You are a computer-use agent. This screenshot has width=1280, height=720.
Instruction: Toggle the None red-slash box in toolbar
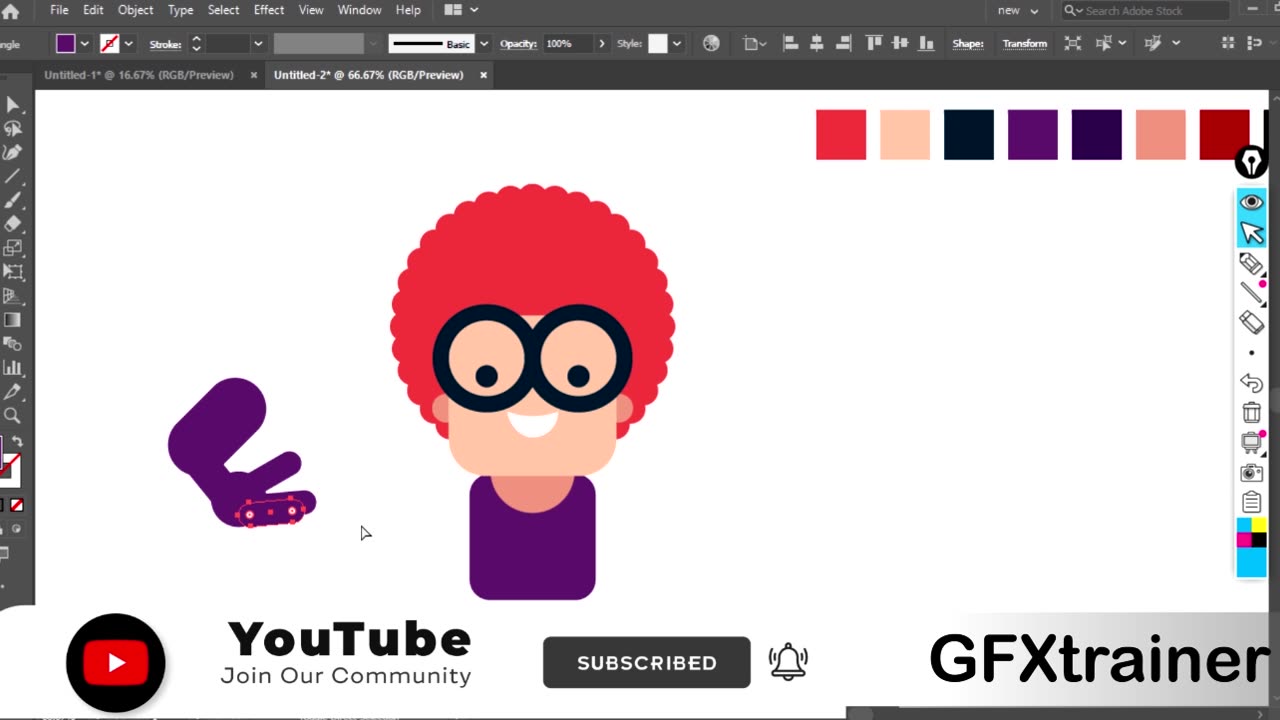(x=16, y=505)
